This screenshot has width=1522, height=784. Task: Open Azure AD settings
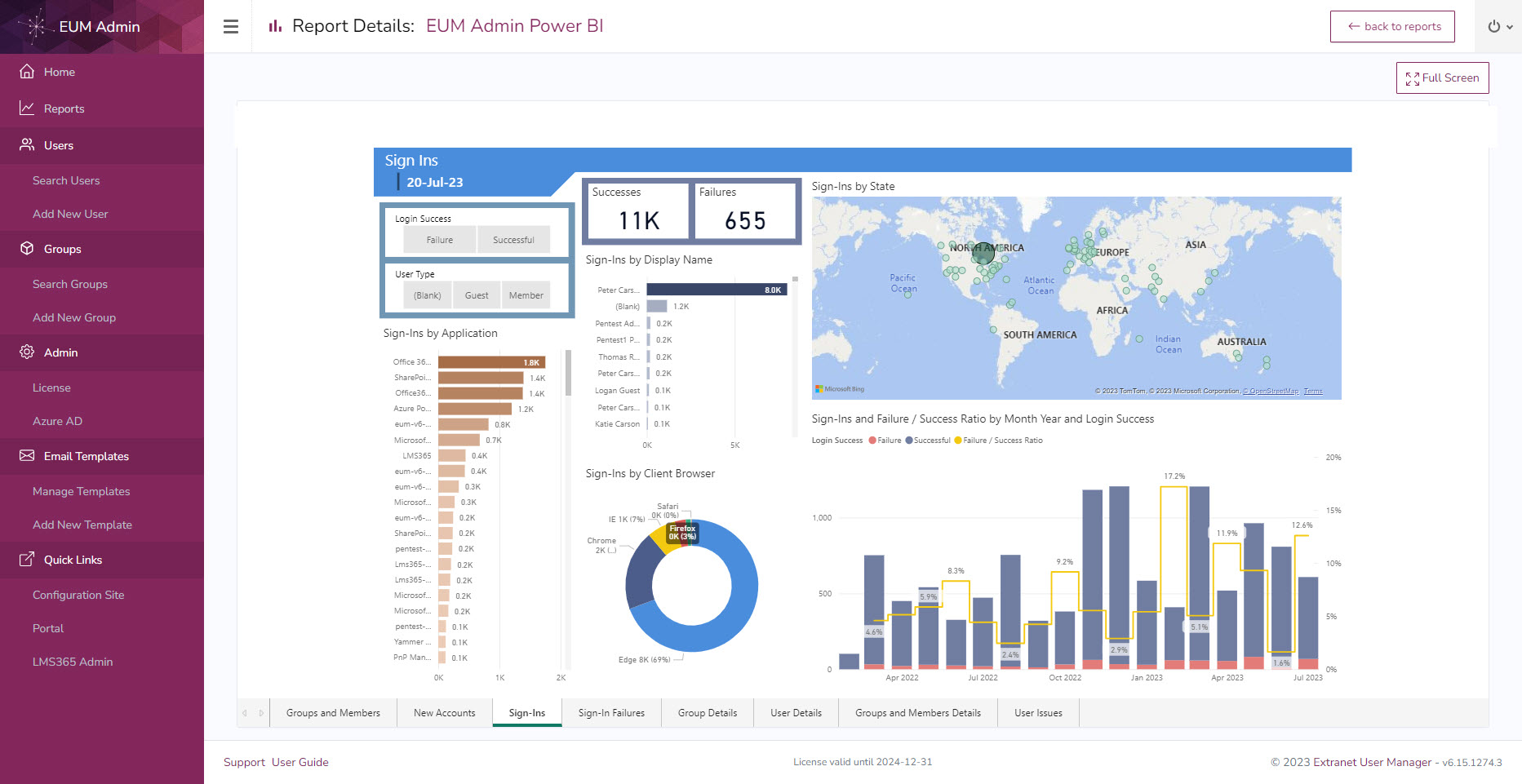(57, 421)
